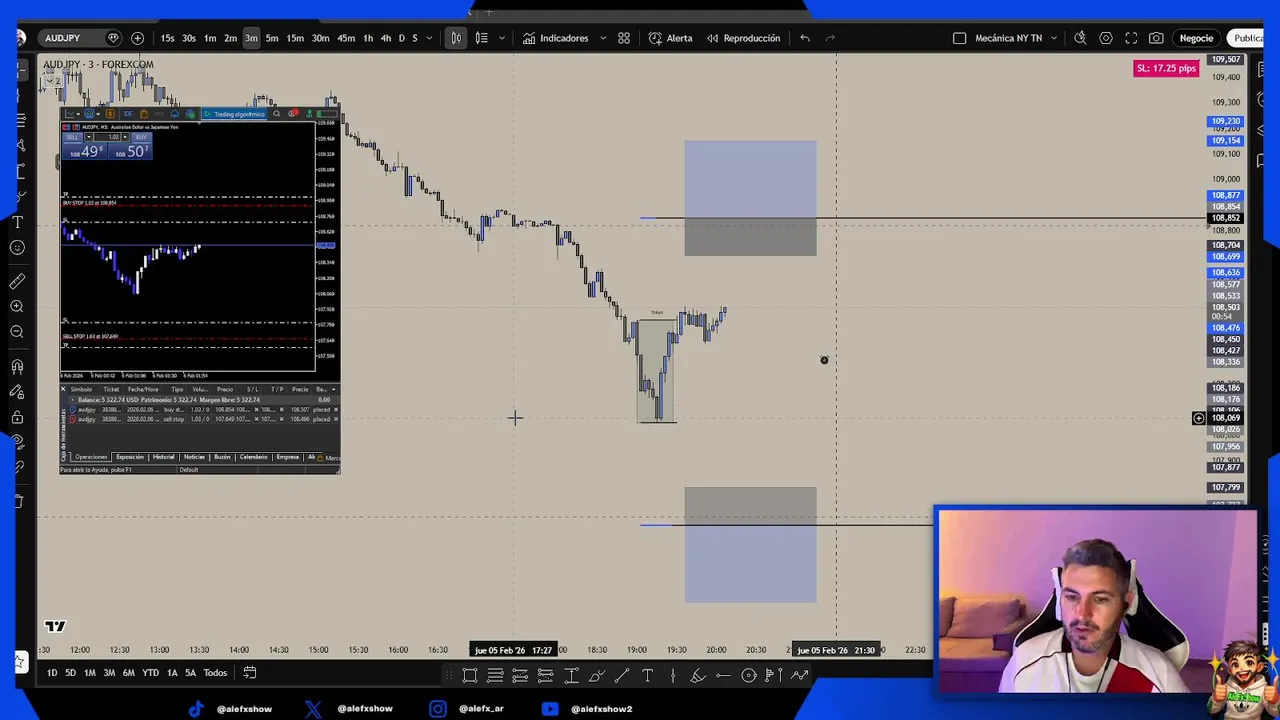Select the 30s timeframe
This screenshot has width=1280, height=720.
(x=188, y=38)
